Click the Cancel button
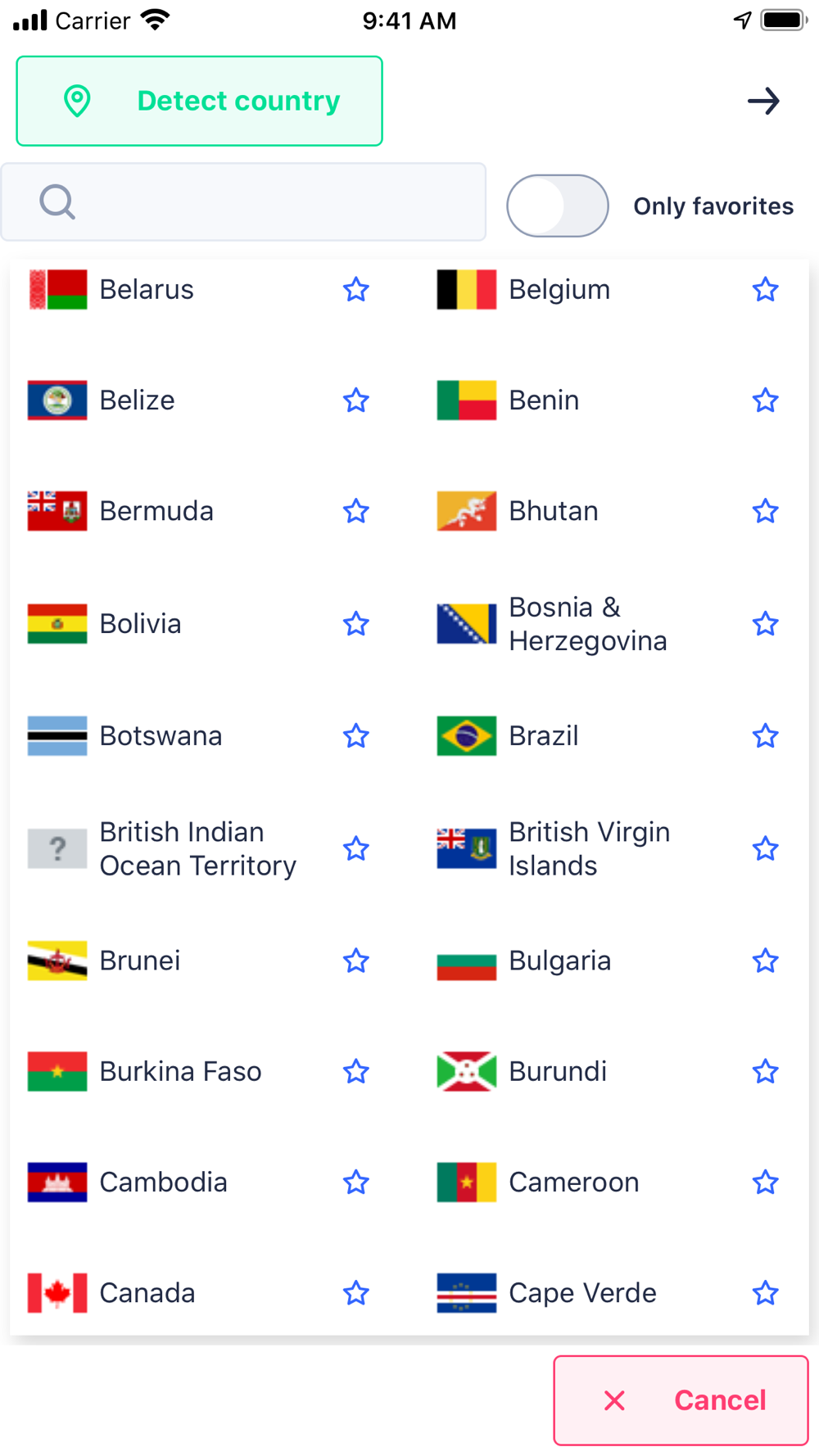 (681, 1400)
